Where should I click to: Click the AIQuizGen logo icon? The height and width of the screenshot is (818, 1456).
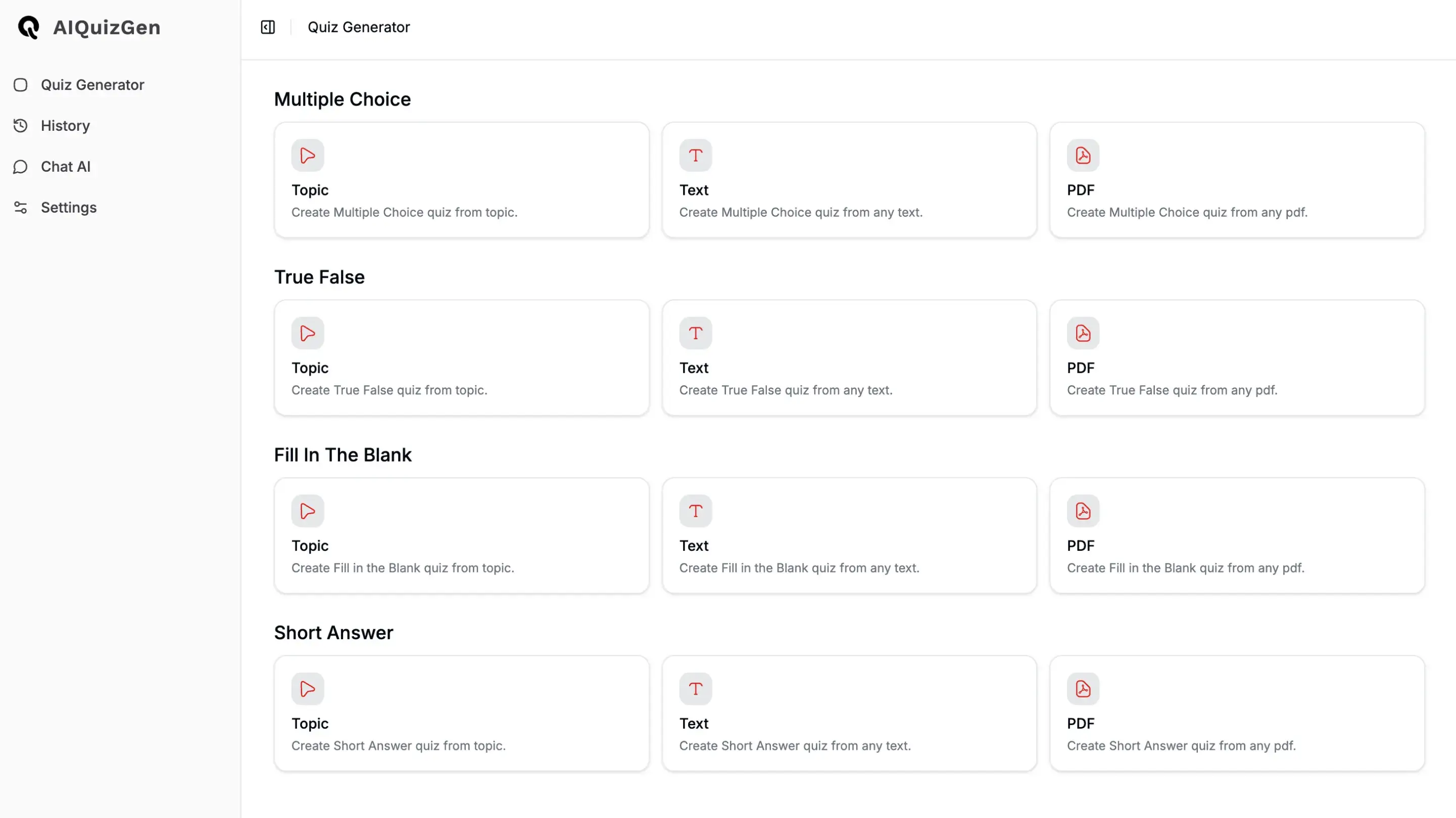point(28,27)
